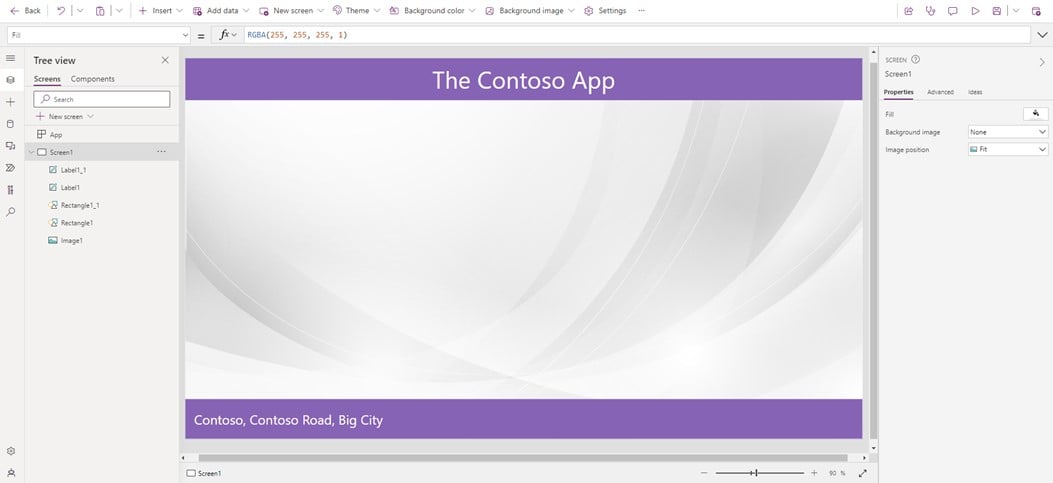
Task: Open Background image None dropdown
Action: tap(1008, 132)
